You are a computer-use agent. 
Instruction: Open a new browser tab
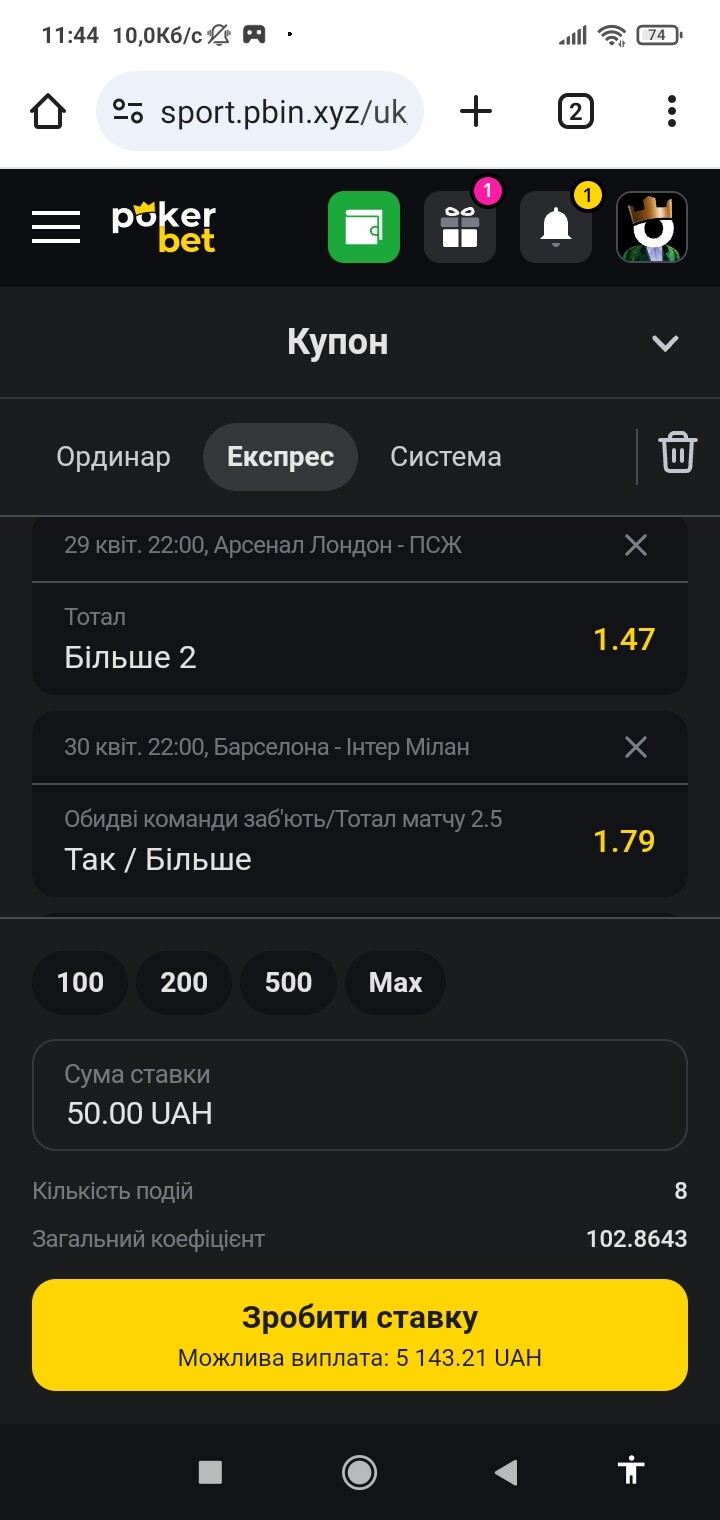(x=476, y=111)
